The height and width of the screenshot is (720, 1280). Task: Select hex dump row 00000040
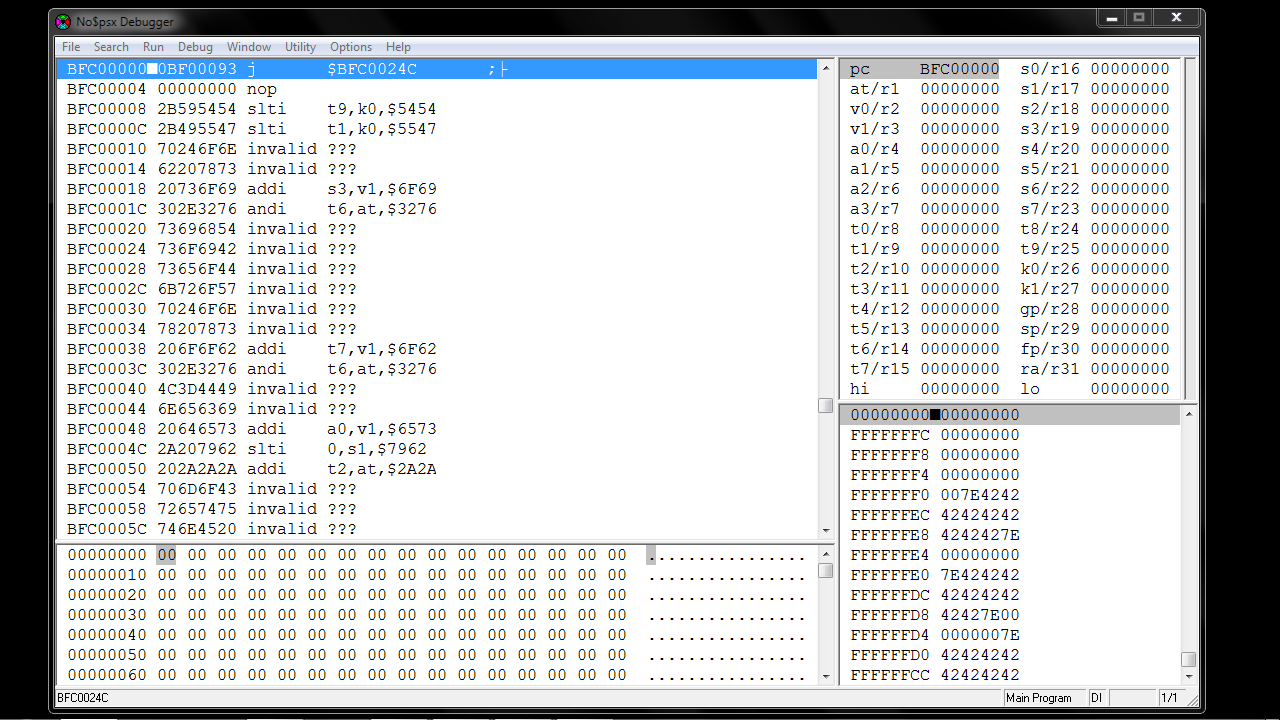pyautogui.click(x=436, y=635)
